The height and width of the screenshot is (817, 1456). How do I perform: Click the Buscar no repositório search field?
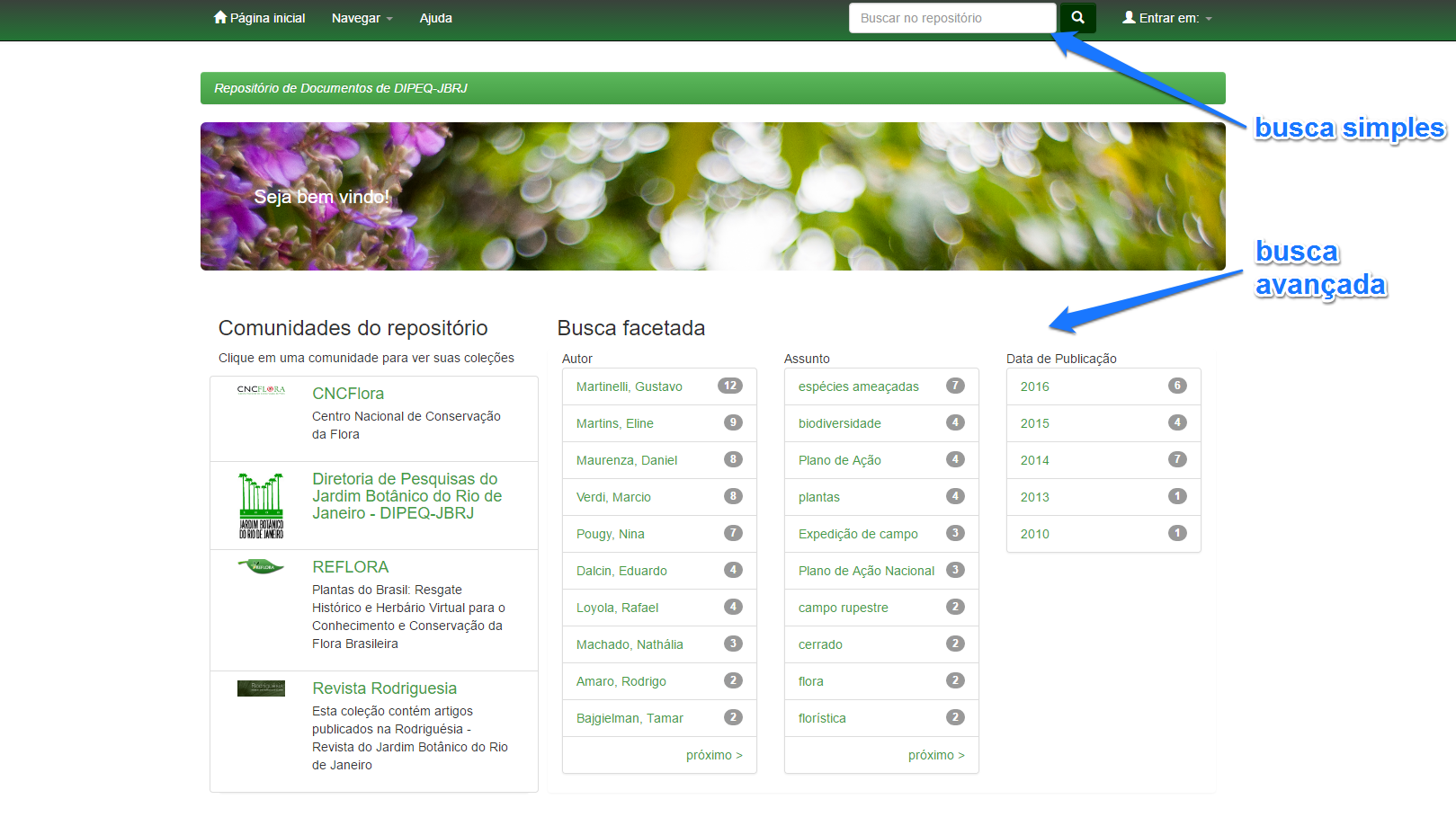pyautogui.click(x=951, y=18)
